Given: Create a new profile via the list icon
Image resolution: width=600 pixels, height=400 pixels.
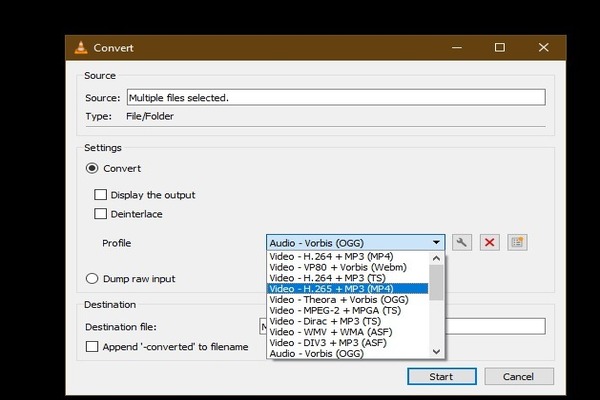Looking at the screenshot, I should click(517, 242).
